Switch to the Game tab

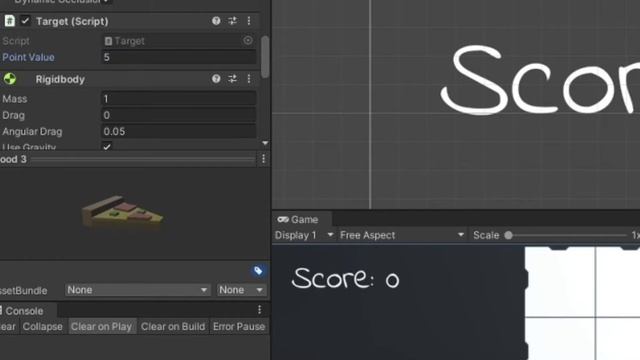tap(302, 220)
